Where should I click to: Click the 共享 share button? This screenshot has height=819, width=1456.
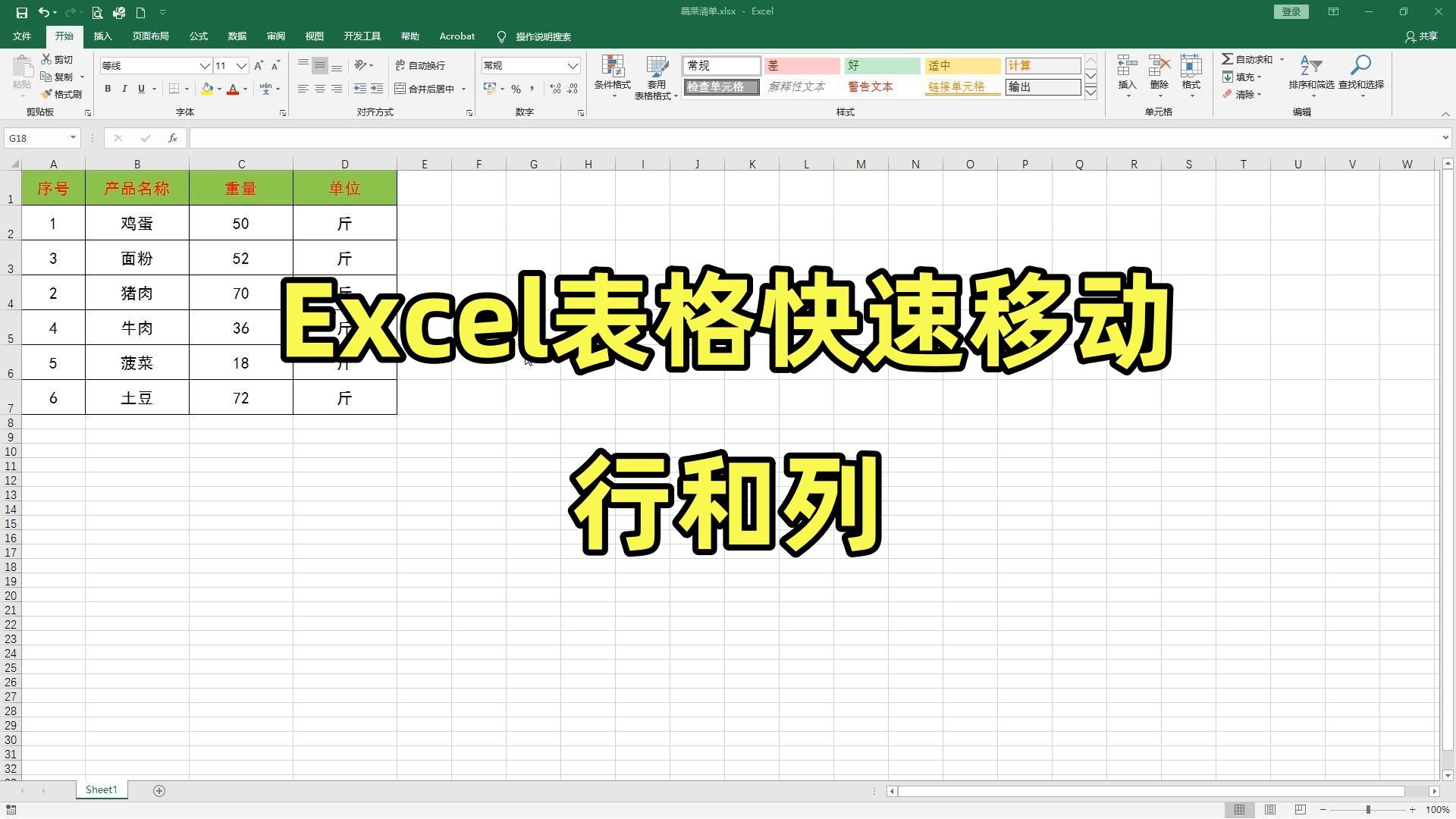1421,36
